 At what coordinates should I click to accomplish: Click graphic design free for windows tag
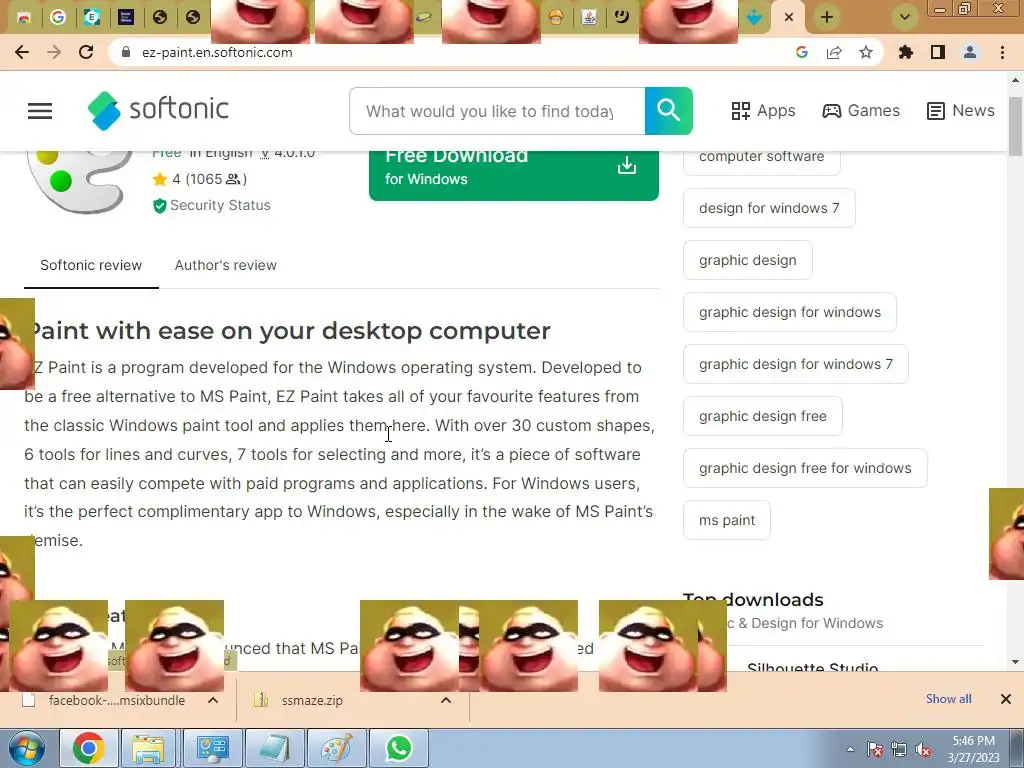point(805,468)
